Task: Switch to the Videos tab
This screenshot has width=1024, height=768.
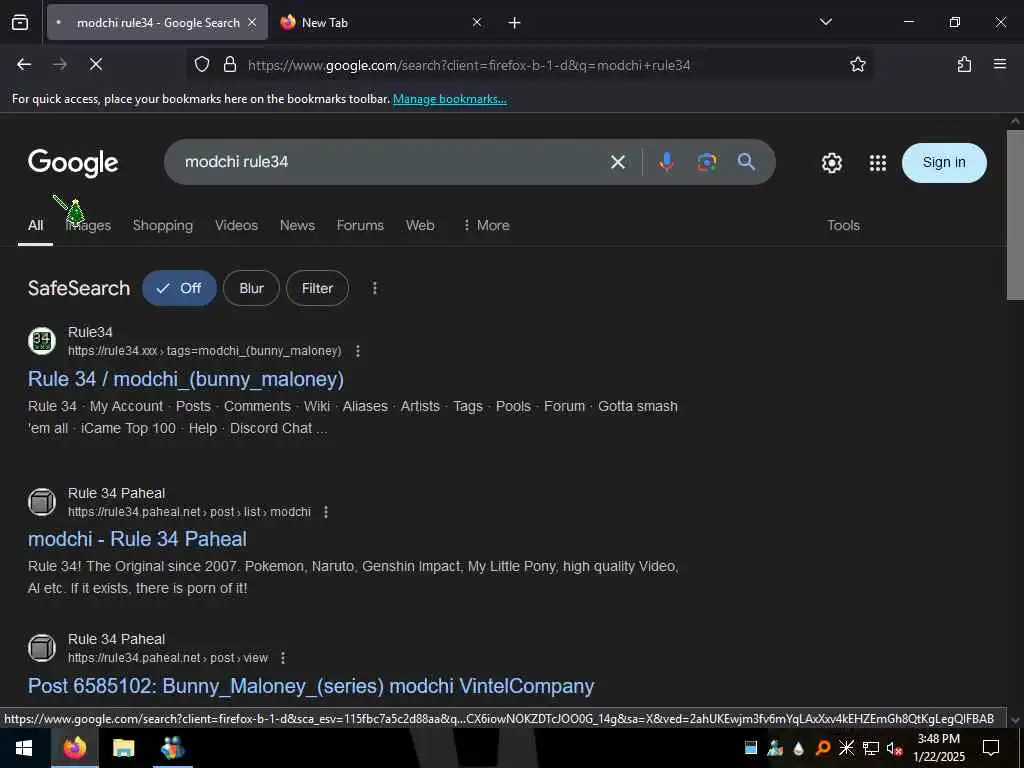Action: coord(236,225)
